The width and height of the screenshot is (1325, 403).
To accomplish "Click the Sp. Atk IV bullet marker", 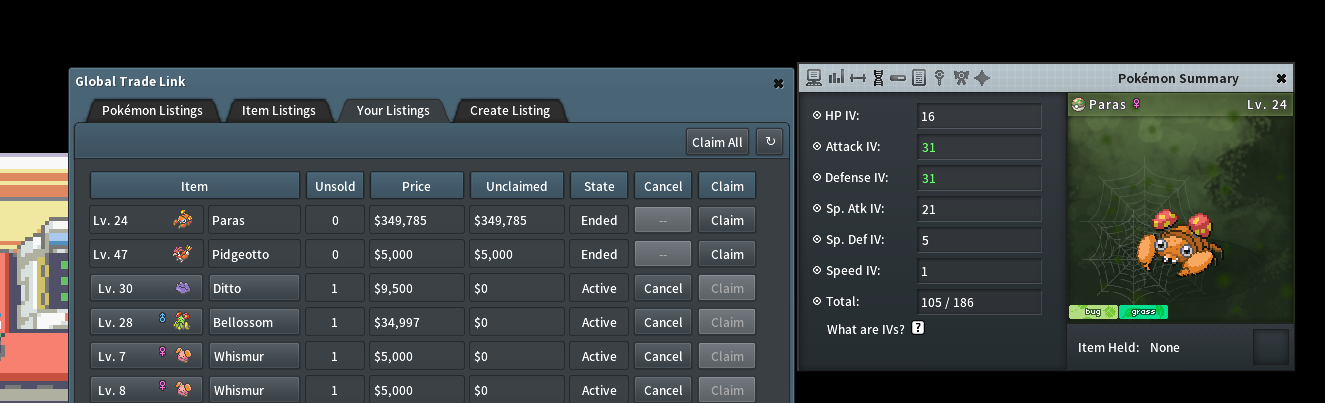I will (817, 208).
